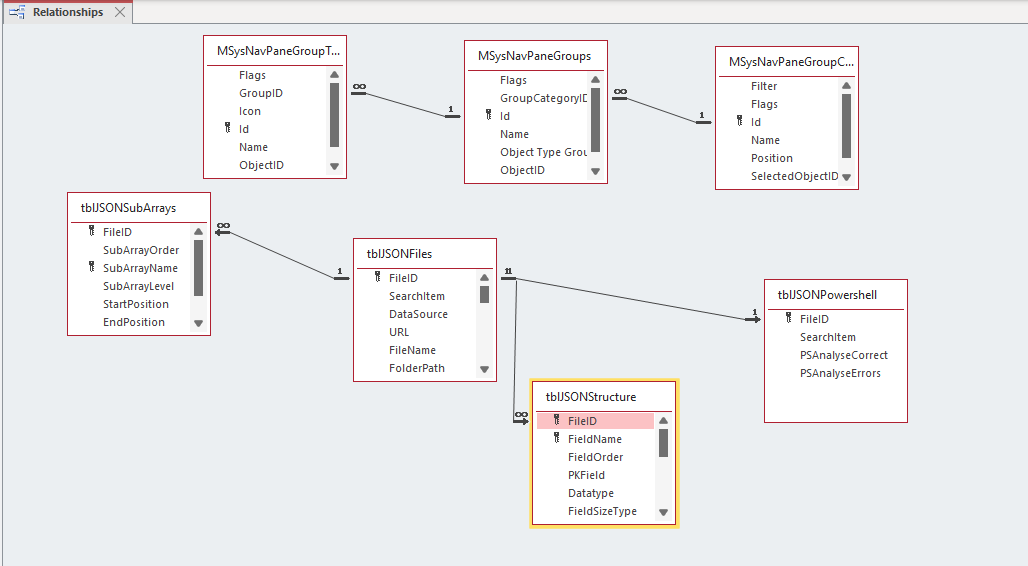
Task: Select the tblJSONPowershell table title
Action: click(827, 295)
